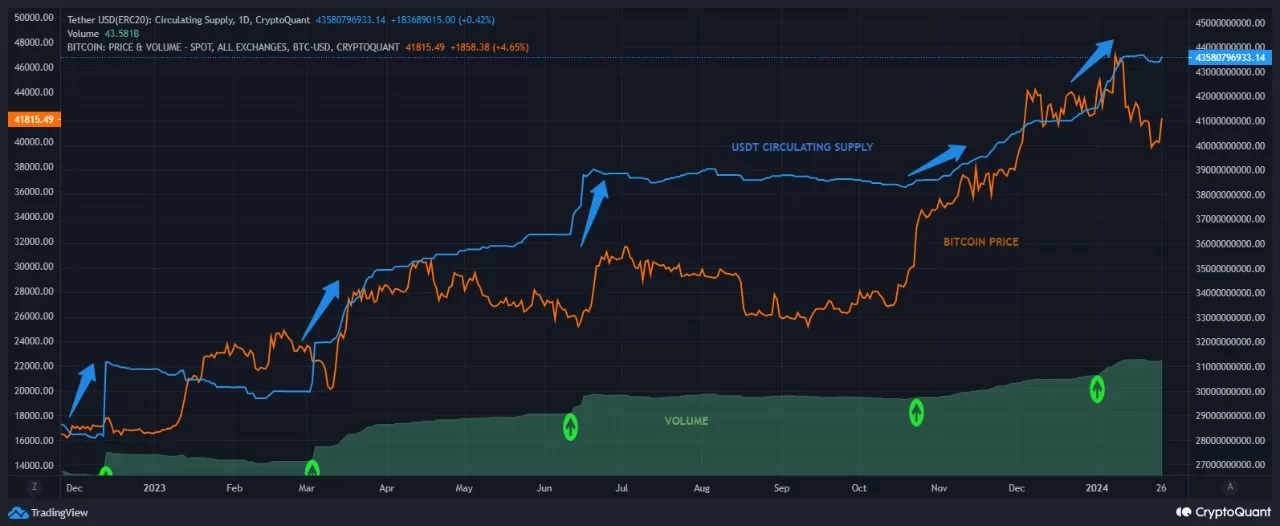Toggle the A auto-scale button on the right axis
This screenshot has width=1280, height=526.
point(1230,486)
